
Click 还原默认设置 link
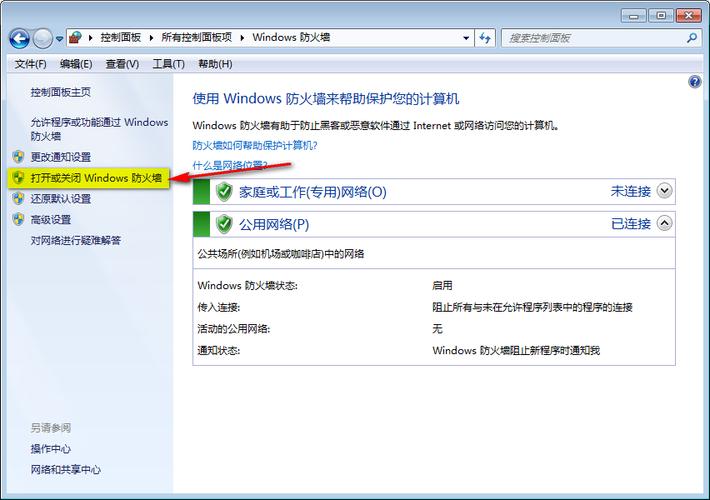click(x=61, y=199)
